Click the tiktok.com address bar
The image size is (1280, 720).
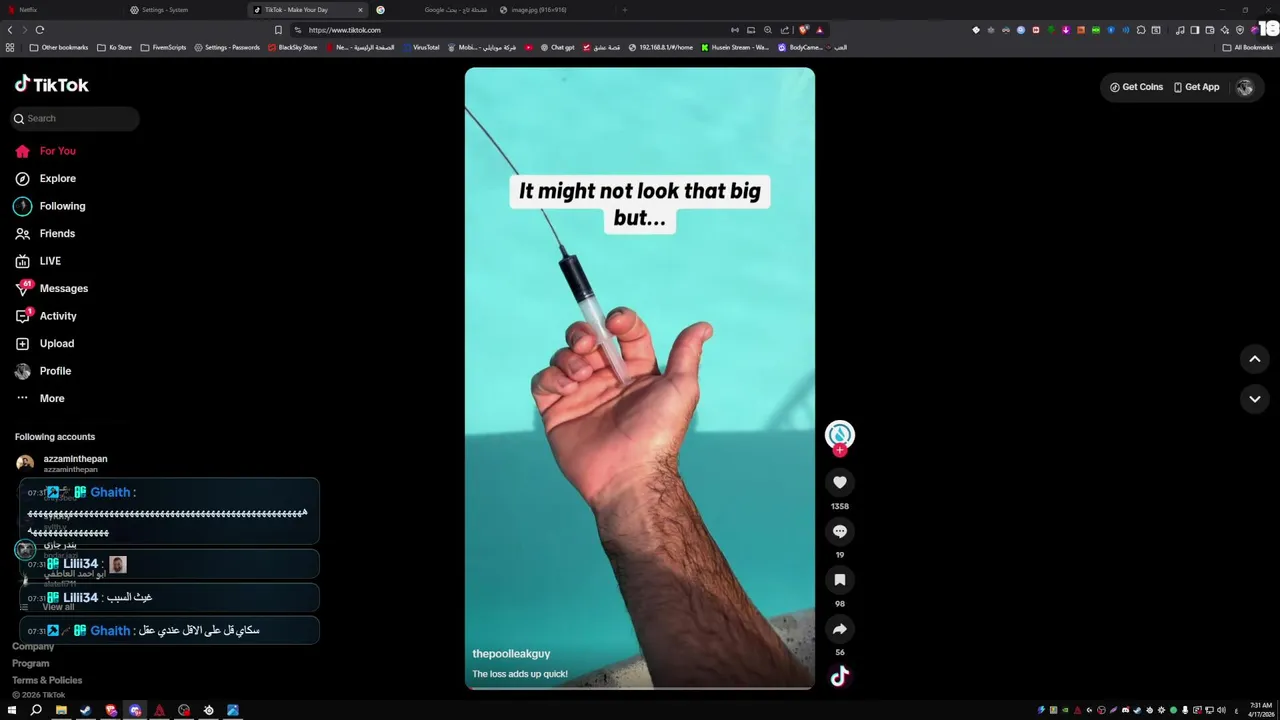(x=510, y=30)
